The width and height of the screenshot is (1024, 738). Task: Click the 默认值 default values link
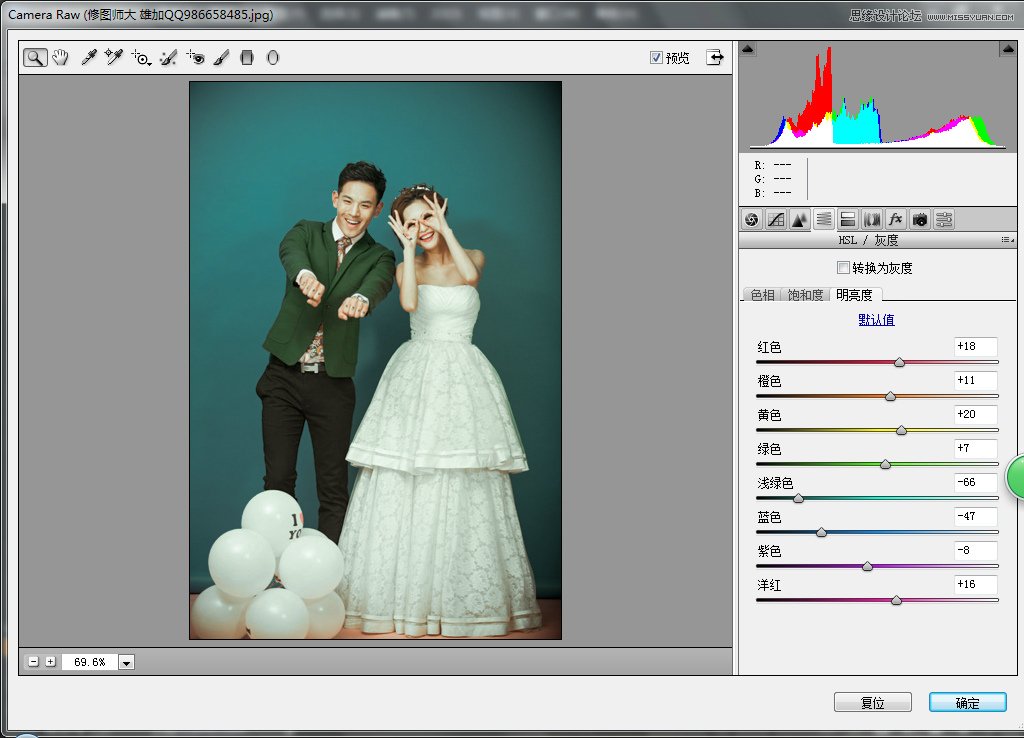[876, 319]
